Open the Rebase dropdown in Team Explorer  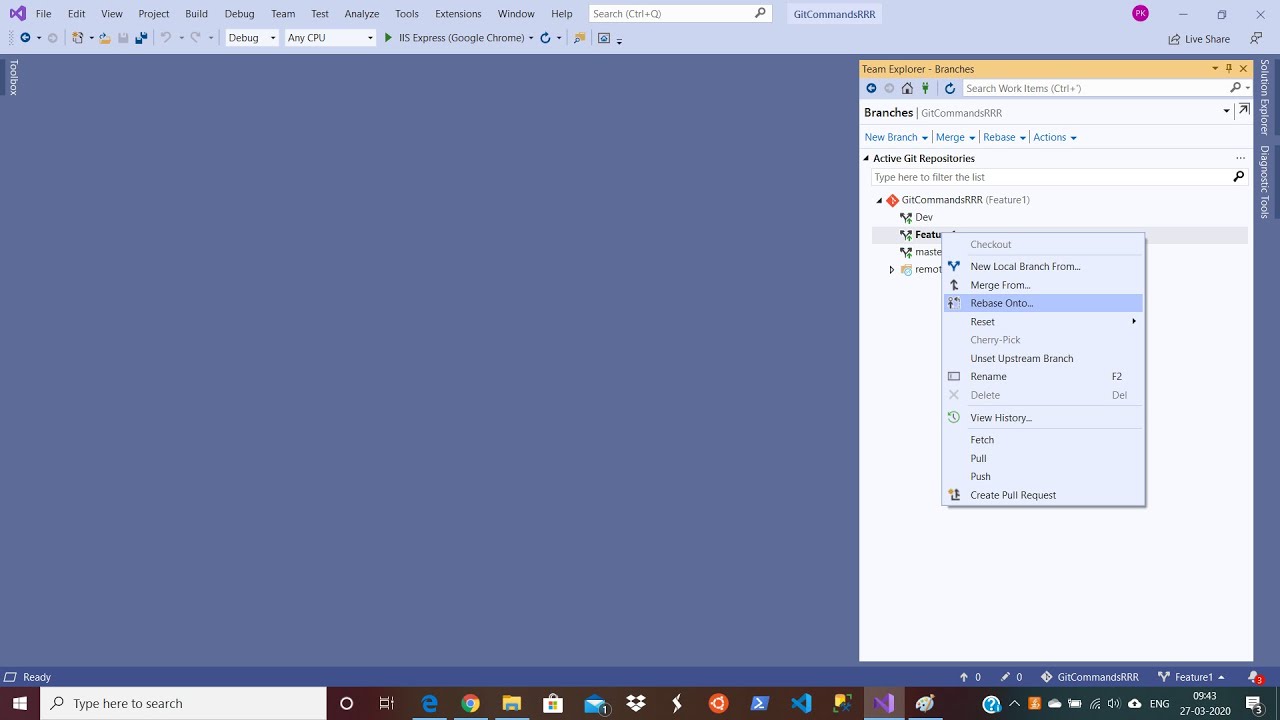pos(1004,137)
